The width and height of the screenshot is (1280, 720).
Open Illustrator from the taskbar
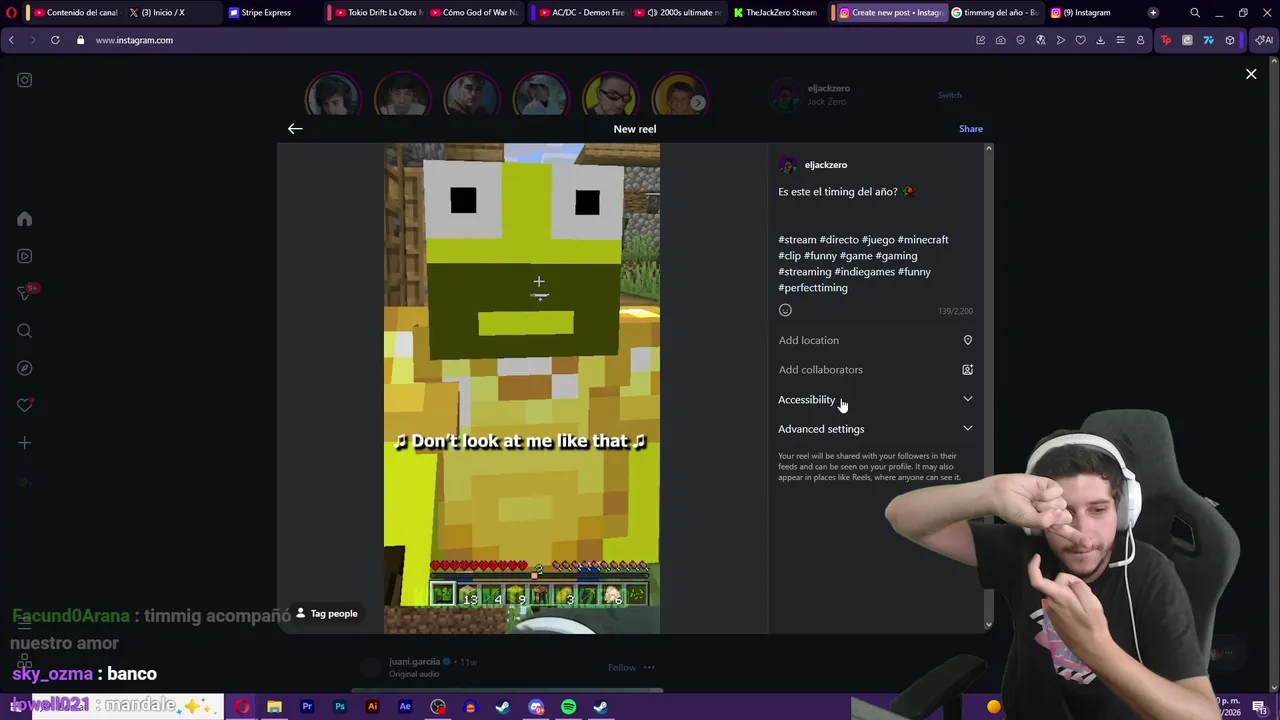click(x=372, y=707)
